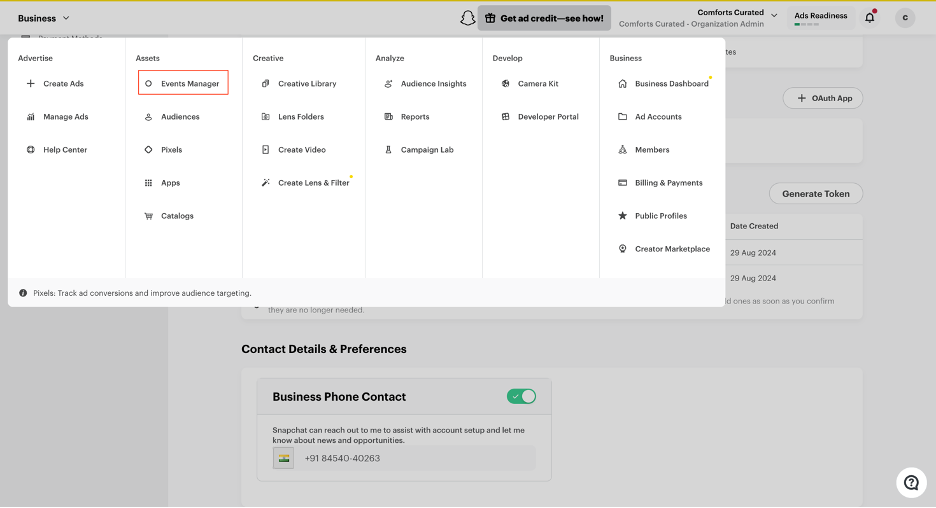The image size is (936, 508).
Task: Expand the Comforts Curated organization chevron
Action: (774, 16)
